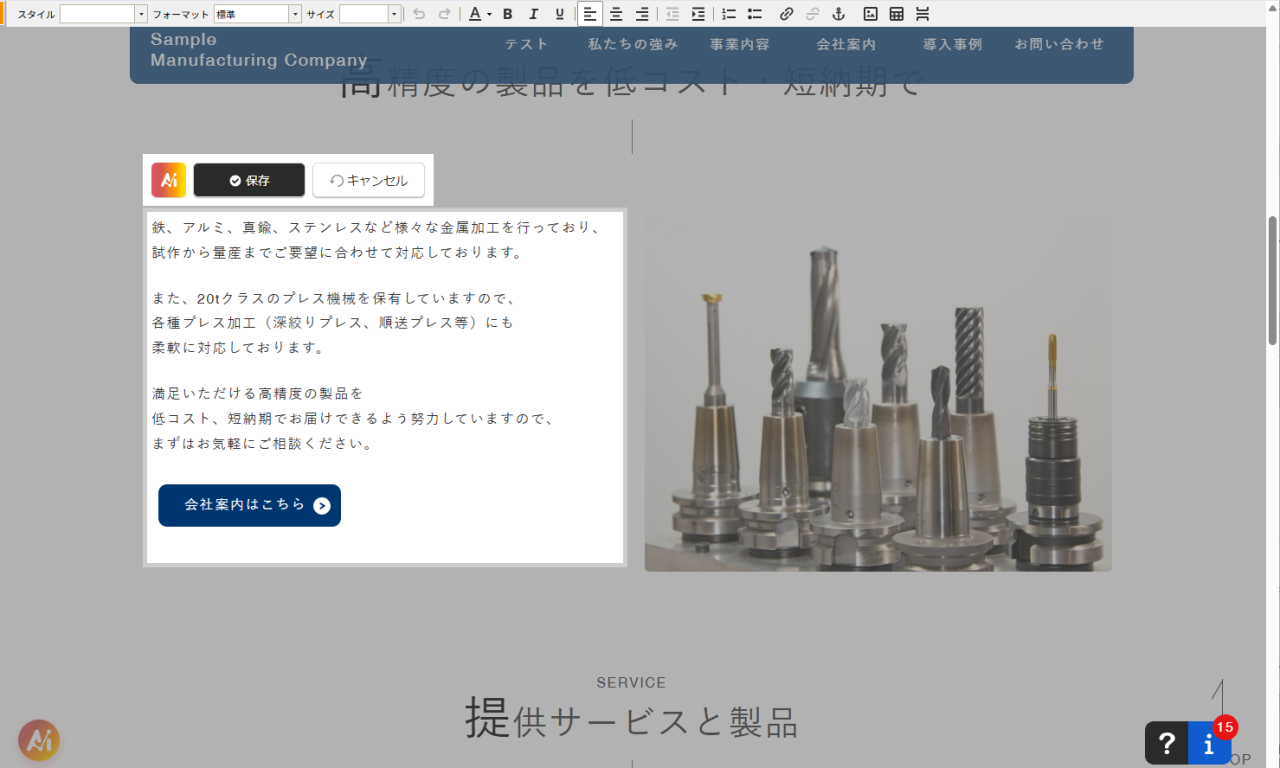Click the AI icon beside 保存
The image size is (1280, 768).
tap(169, 180)
